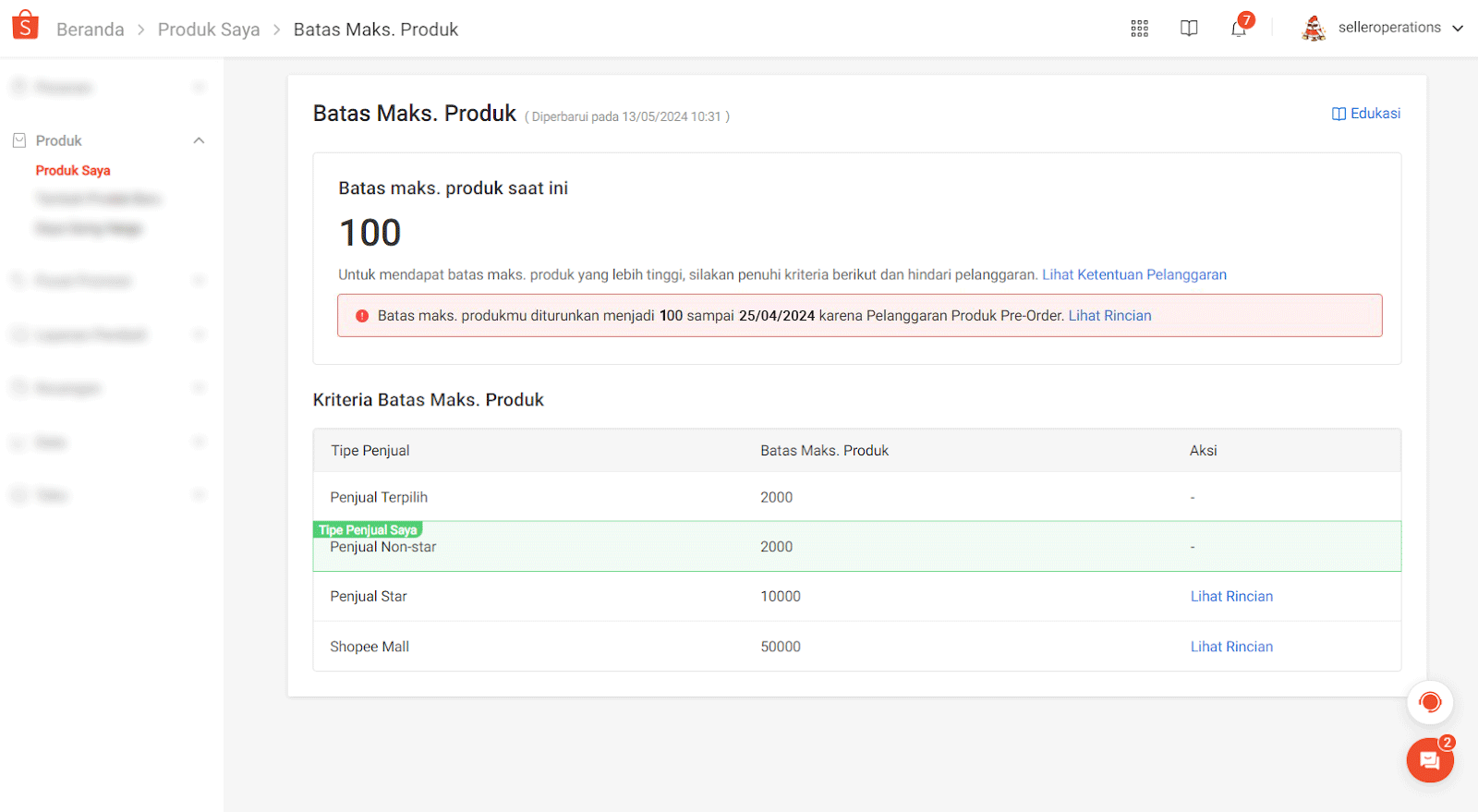Expand the selleroperations account dropdown arrow
1478x812 pixels.
[1458, 29]
